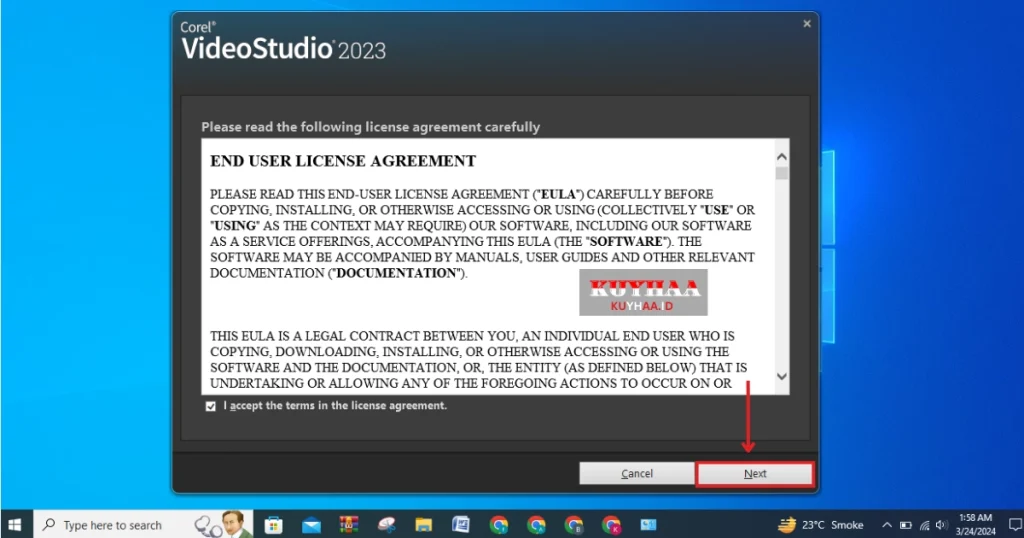Open the light-blue app icon after Chrome icons

(x=648, y=524)
